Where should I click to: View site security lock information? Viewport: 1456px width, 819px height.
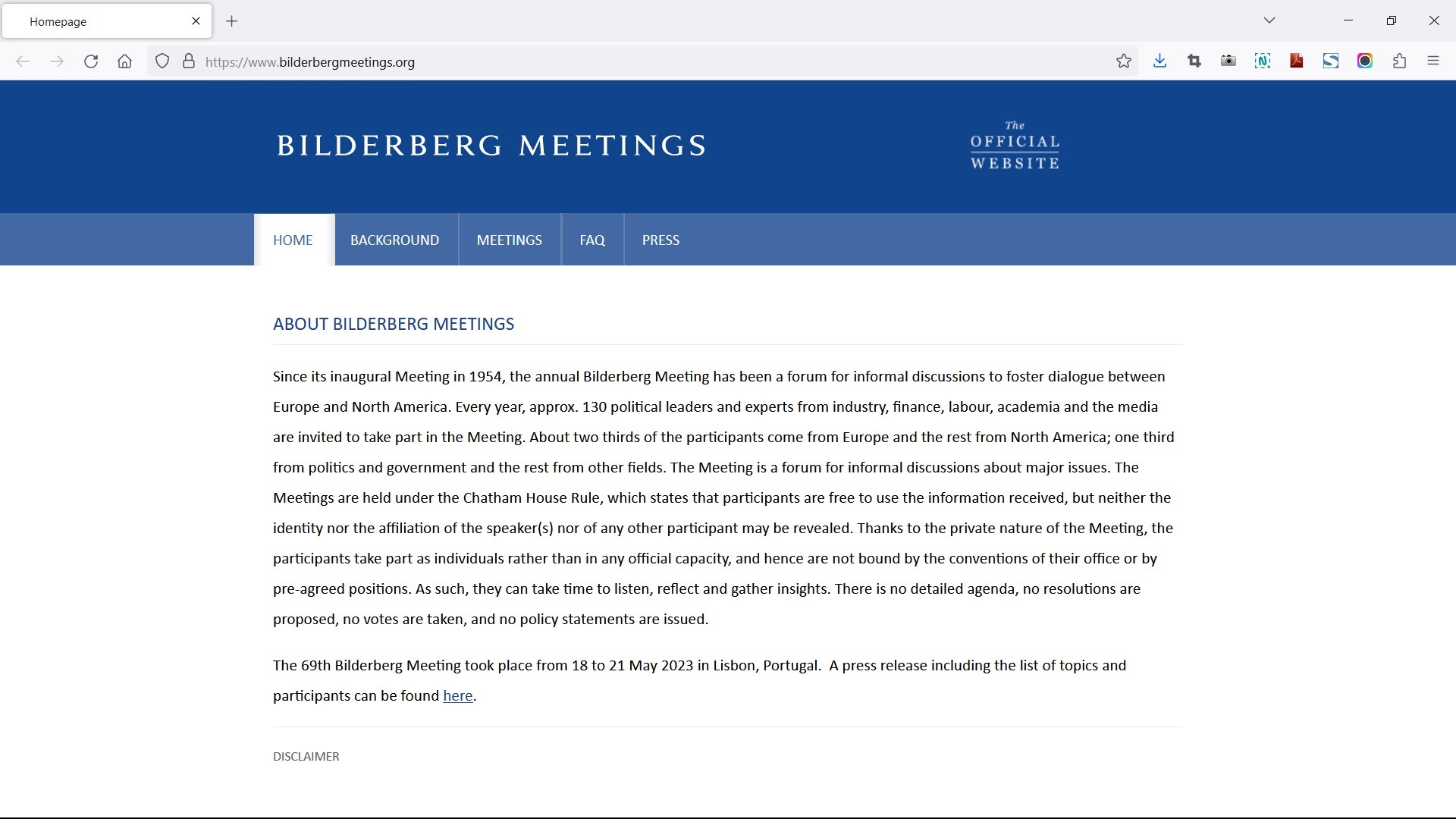[x=189, y=61]
